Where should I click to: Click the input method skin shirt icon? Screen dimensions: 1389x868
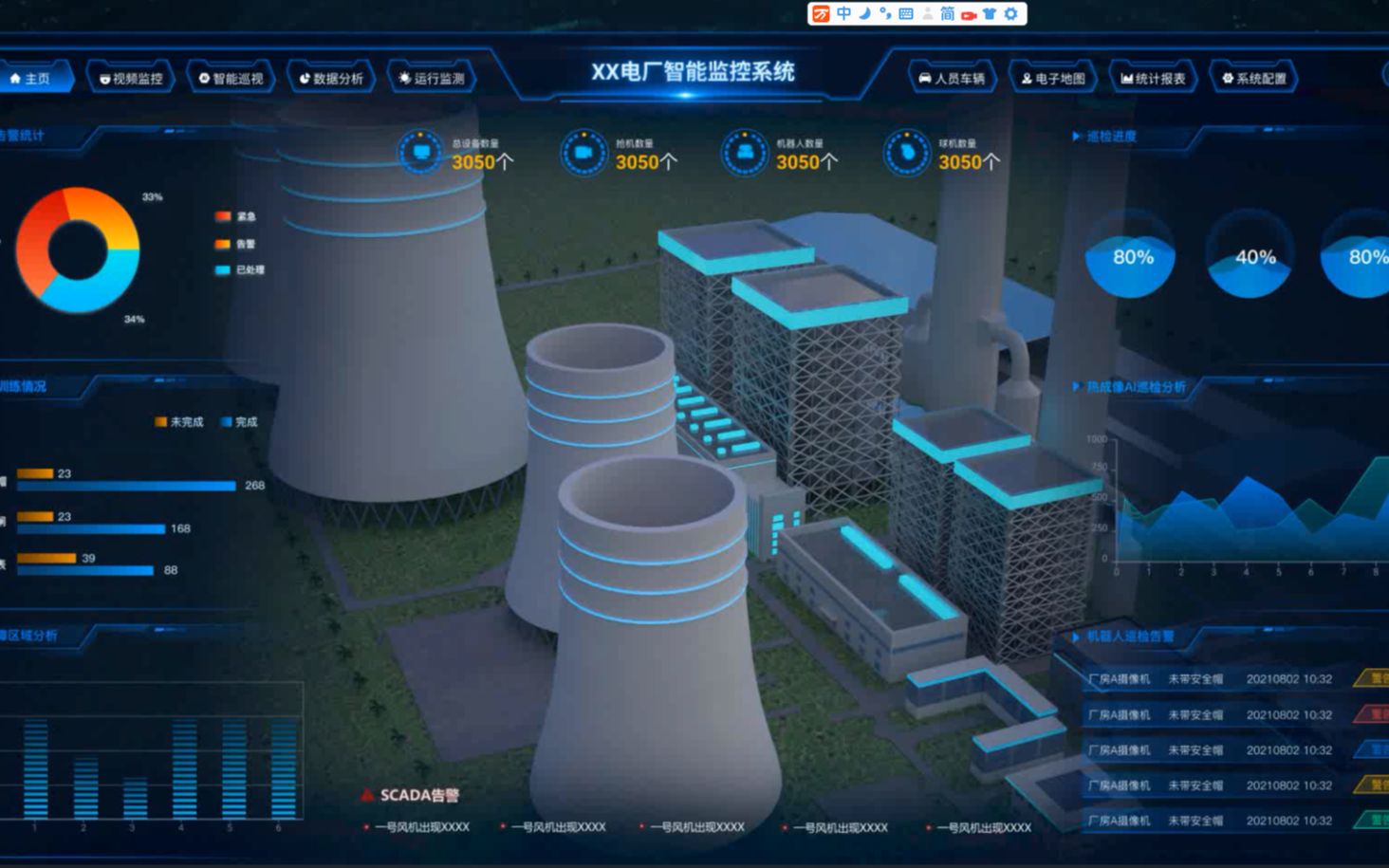tap(990, 14)
